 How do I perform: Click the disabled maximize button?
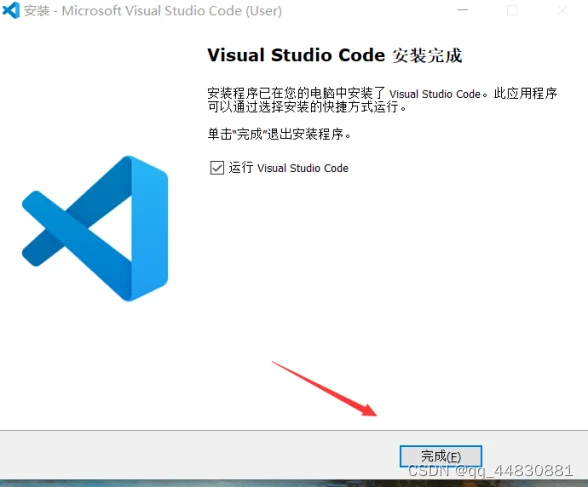(x=512, y=10)
